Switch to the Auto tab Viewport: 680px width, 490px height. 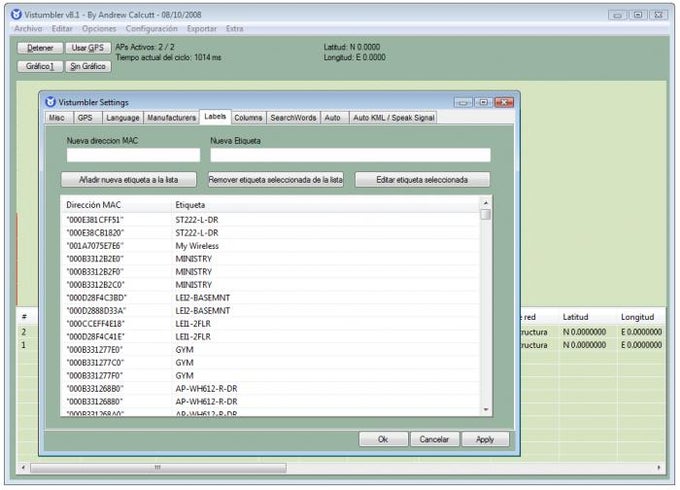[333, 118]
